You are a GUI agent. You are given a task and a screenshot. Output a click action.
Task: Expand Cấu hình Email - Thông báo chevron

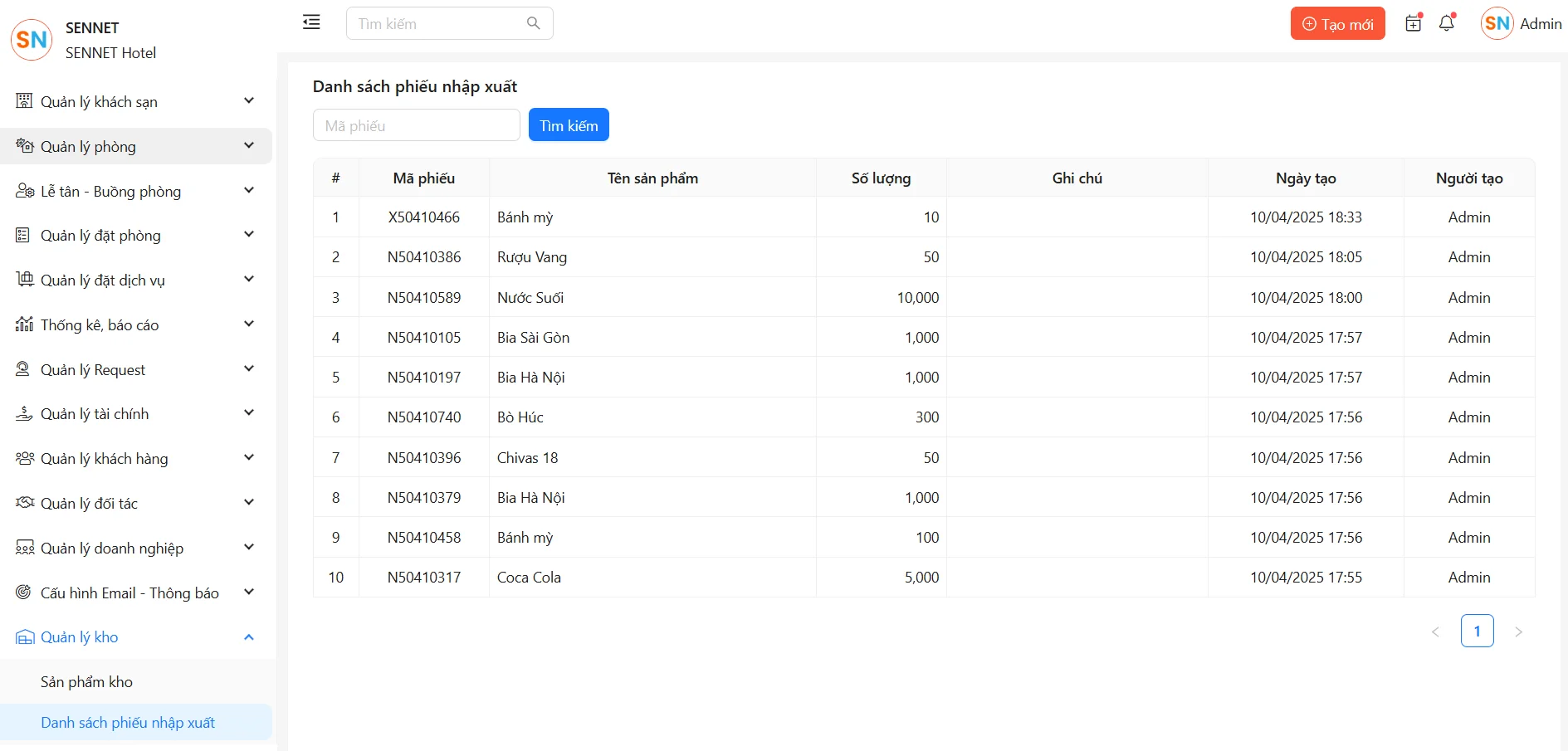[248, 593]
